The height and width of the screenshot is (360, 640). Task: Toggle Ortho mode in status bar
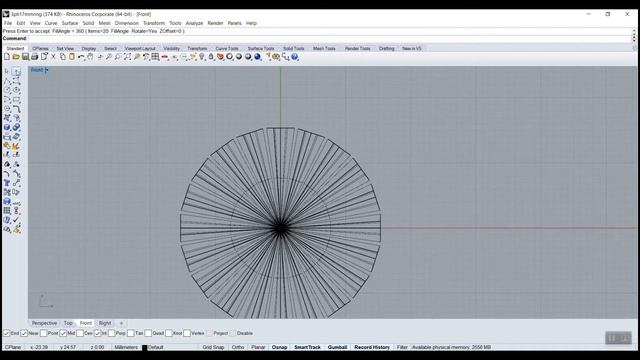point(238,347)
